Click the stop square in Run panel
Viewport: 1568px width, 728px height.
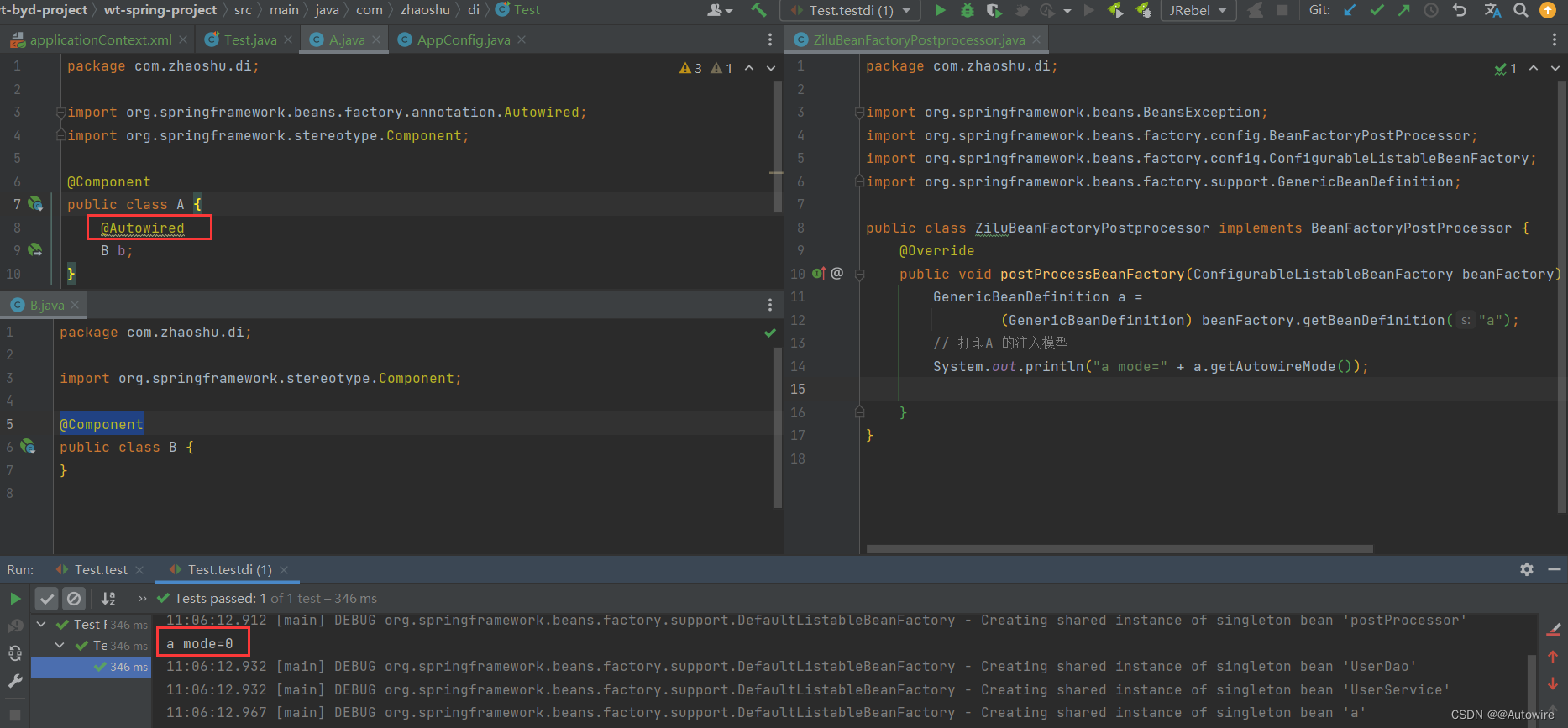pos(15,715)
